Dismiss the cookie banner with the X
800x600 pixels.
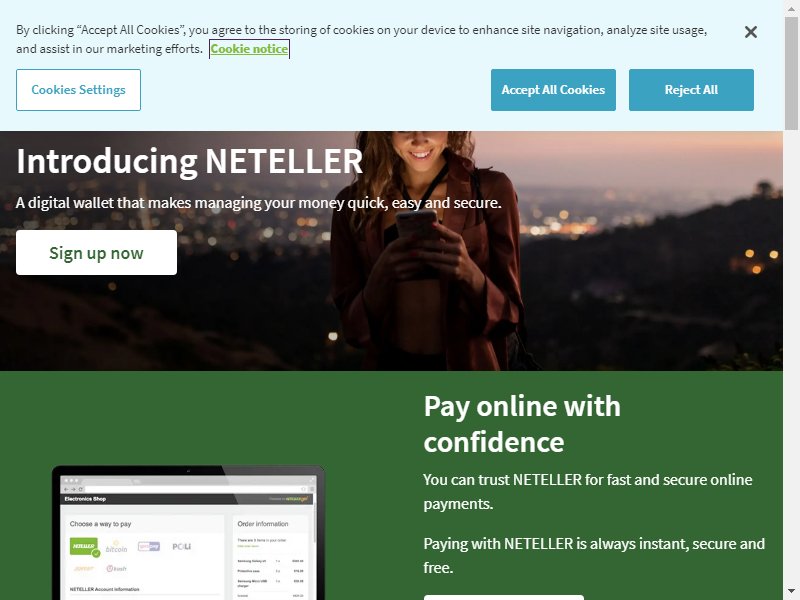(751, 32)
